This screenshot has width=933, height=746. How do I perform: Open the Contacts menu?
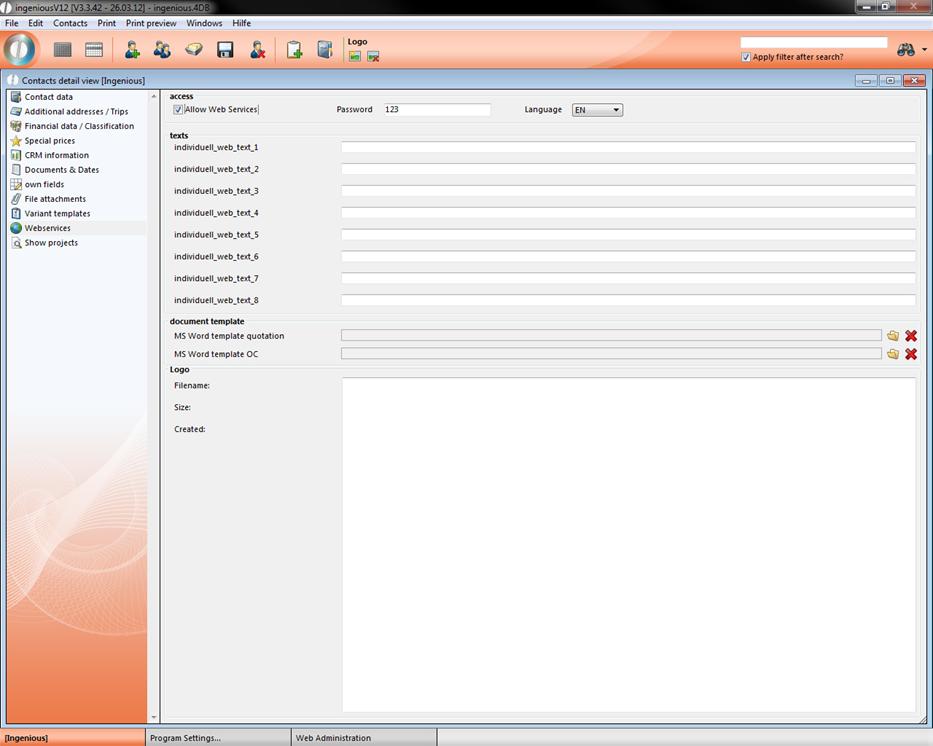tap(70, 23)
